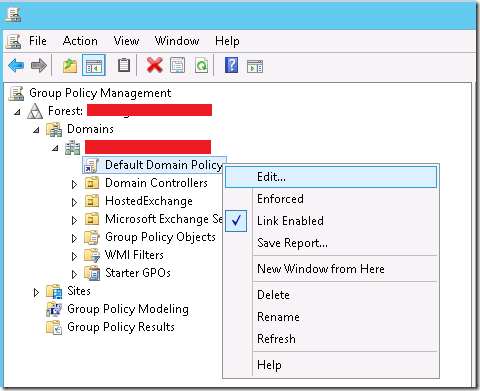The width and height of the screenshot is (480, 391).
Task: Select the Starter GPOs label
Action: tap(138, 273)
